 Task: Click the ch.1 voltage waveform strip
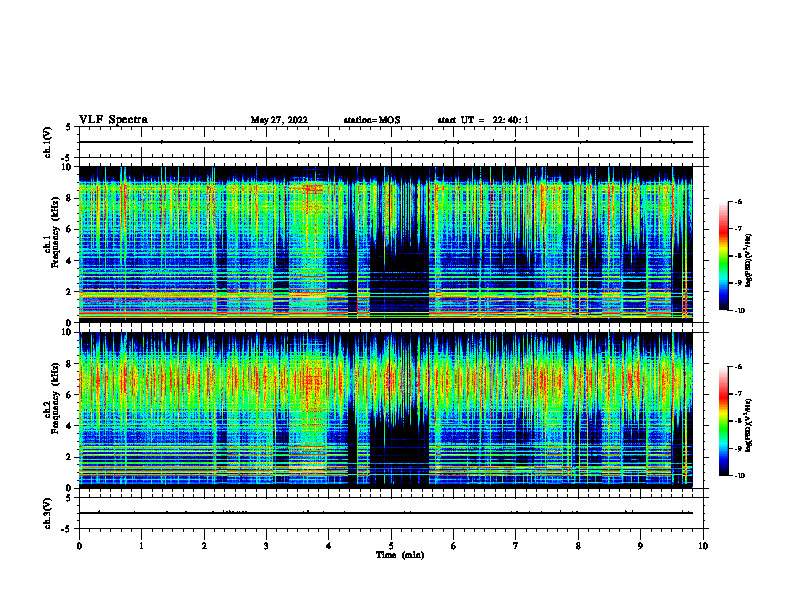click(391, 142)
